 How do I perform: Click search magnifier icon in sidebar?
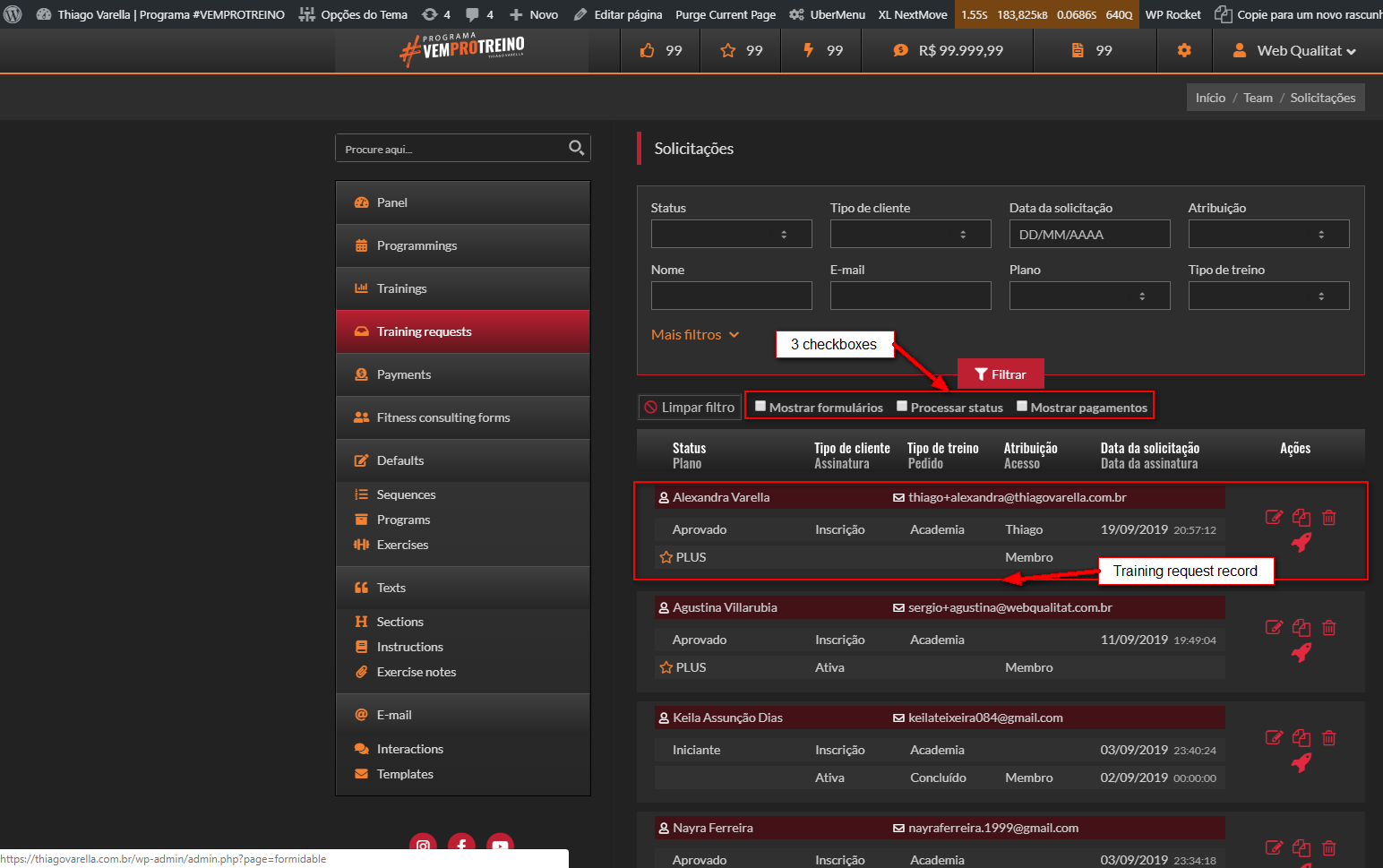576,148
